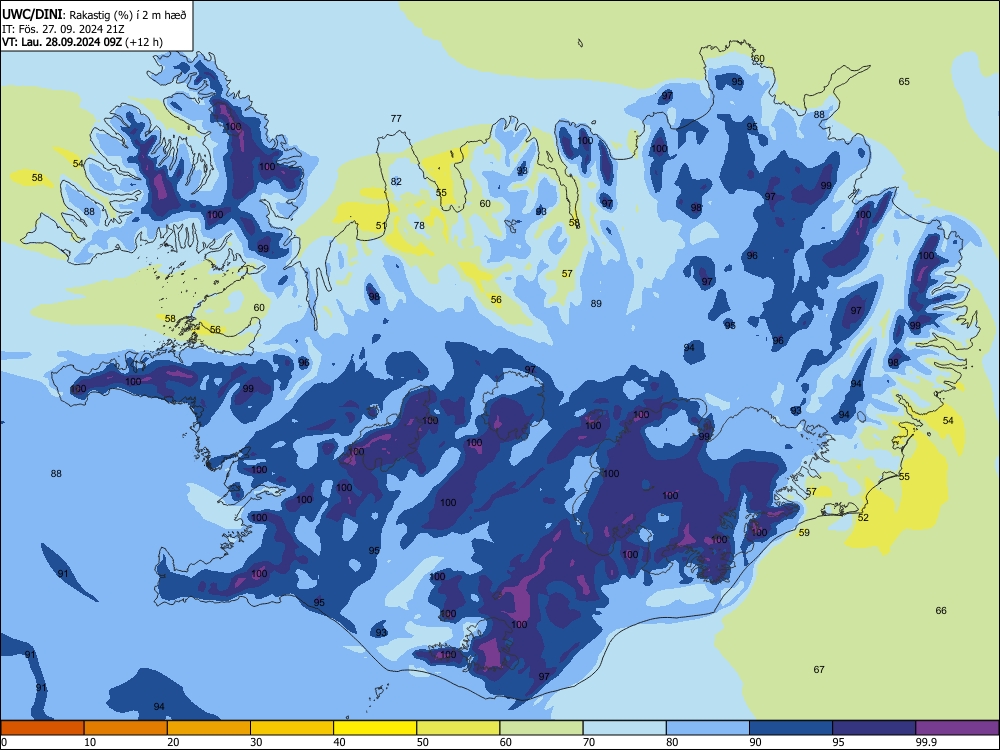Click the "59" humidity value on the southeast coast
This screenshot has width=1000, height=750.
804,533
